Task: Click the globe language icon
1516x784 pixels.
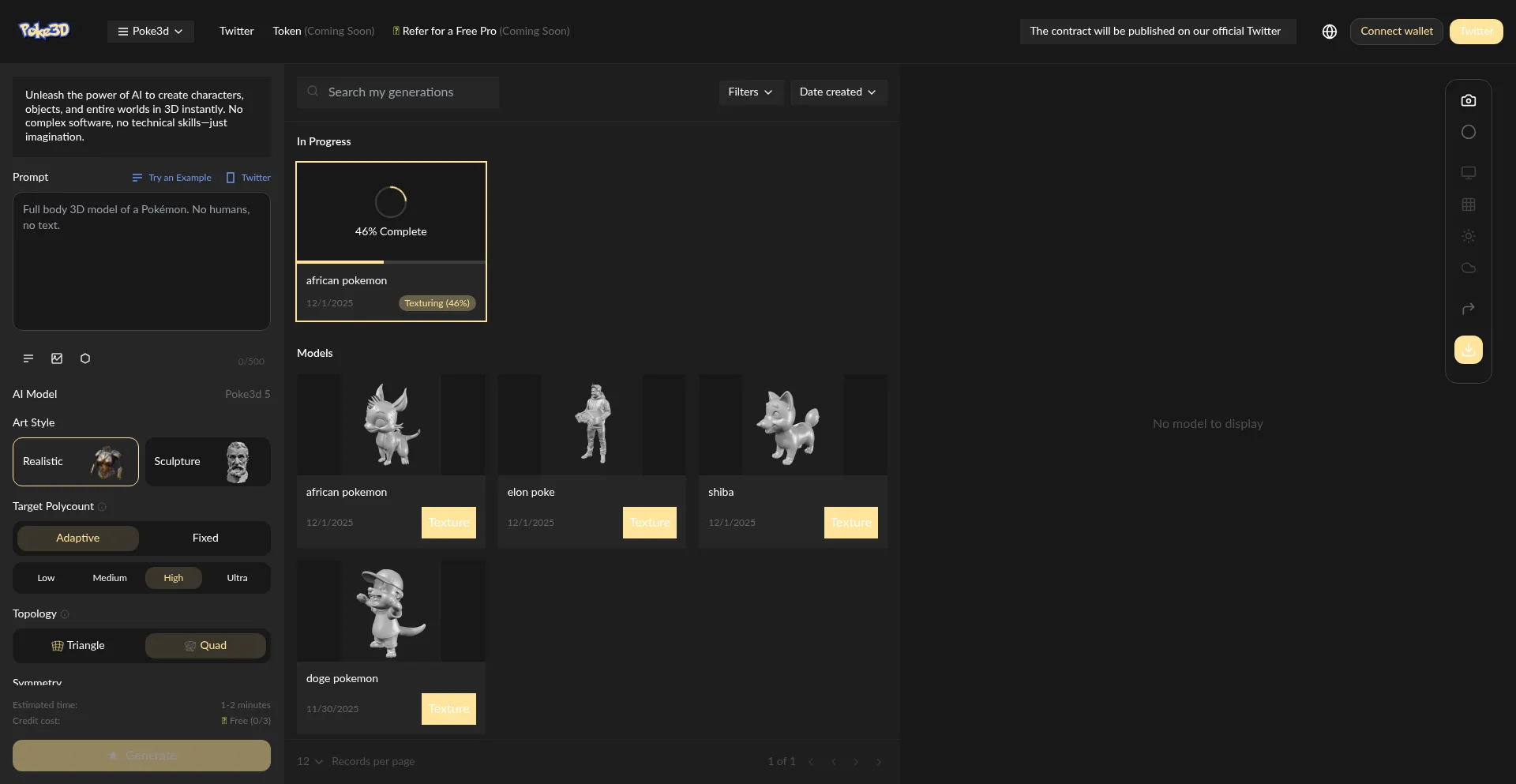Action: click(x=1330, y=32)
